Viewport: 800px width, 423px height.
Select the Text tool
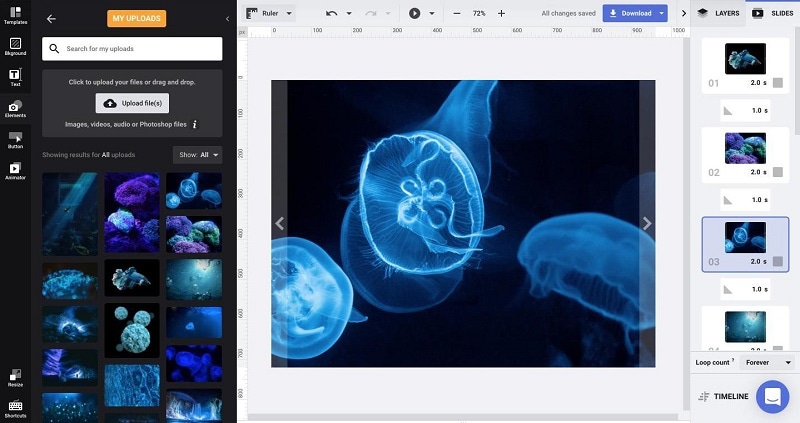[x=15, y=78]
